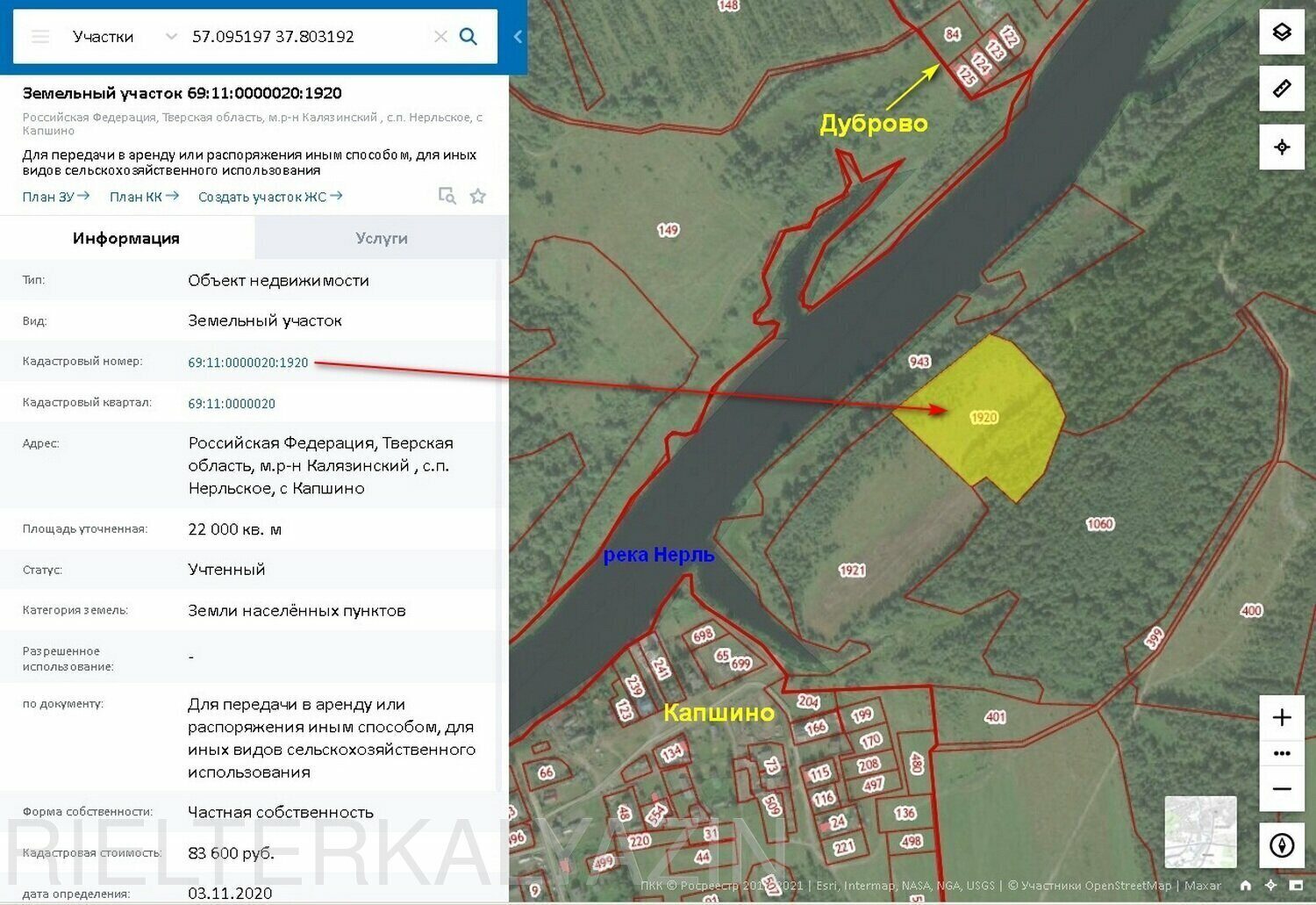
Task: Click the locate position crosshair button
Action: click(1282, 147)
